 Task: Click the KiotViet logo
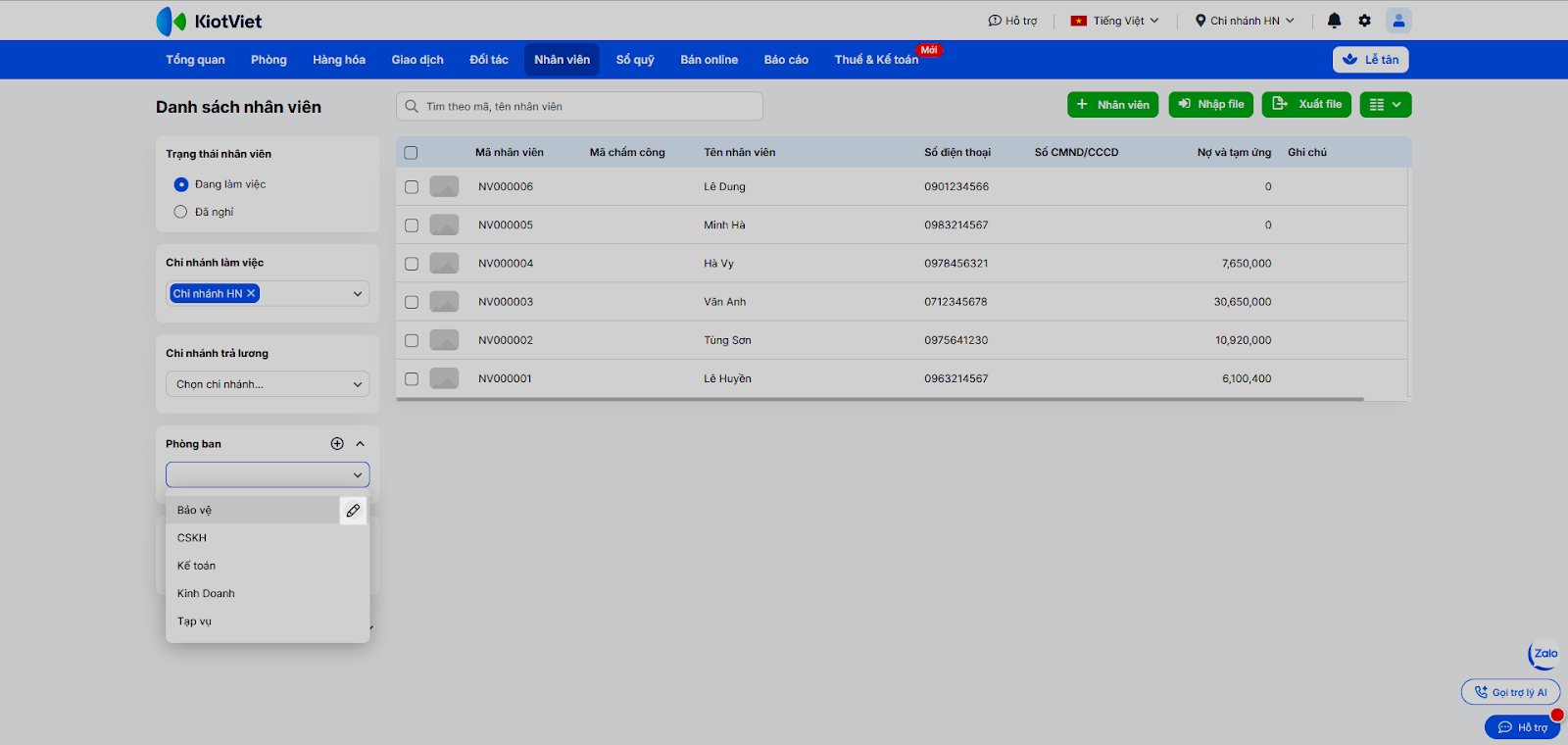point(209,21)
